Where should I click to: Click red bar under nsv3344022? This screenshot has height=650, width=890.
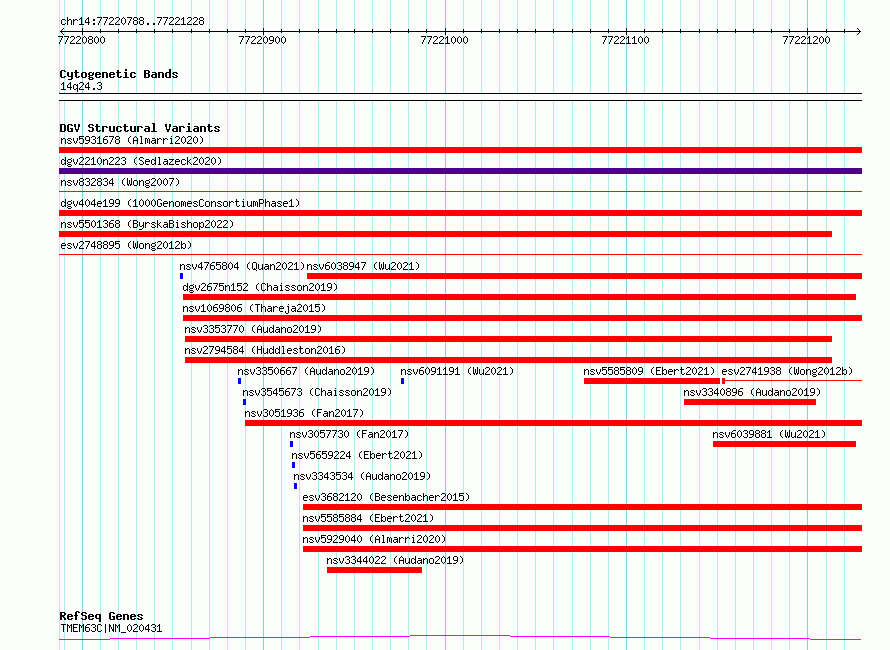(375, 570)
